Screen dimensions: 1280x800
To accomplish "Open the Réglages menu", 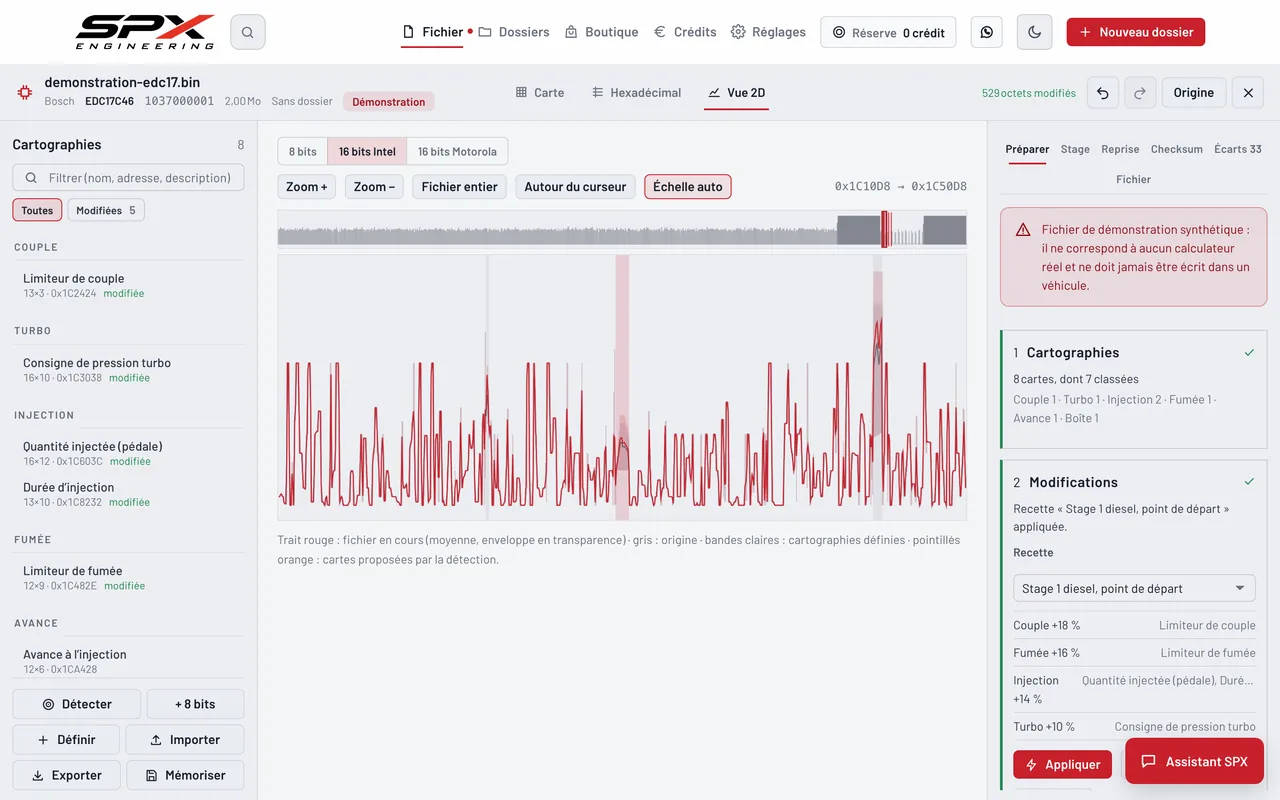I will point(768,32).
